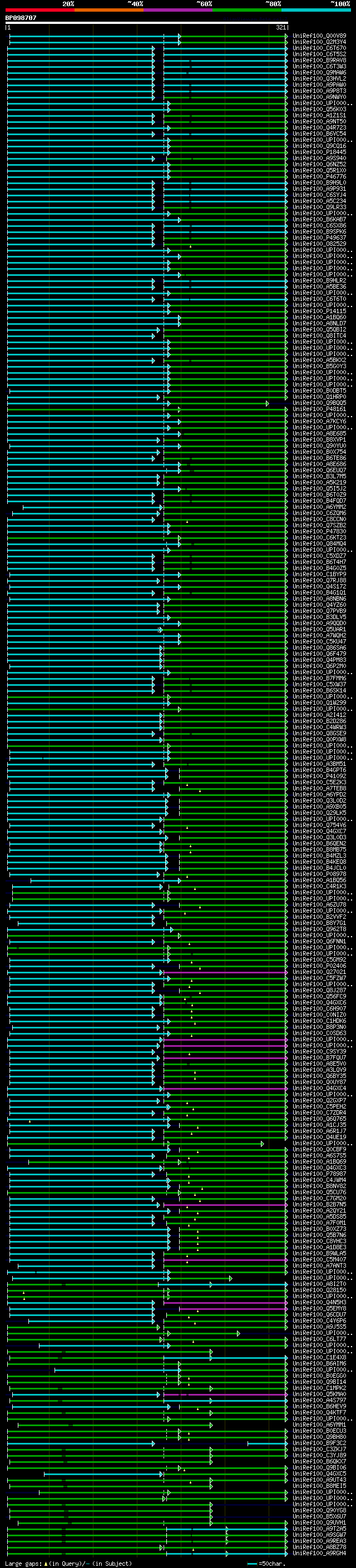Select hit UniRef100_P78987
The height and width of the screenshot is (1568, 356).
(x=319, y=1174)
